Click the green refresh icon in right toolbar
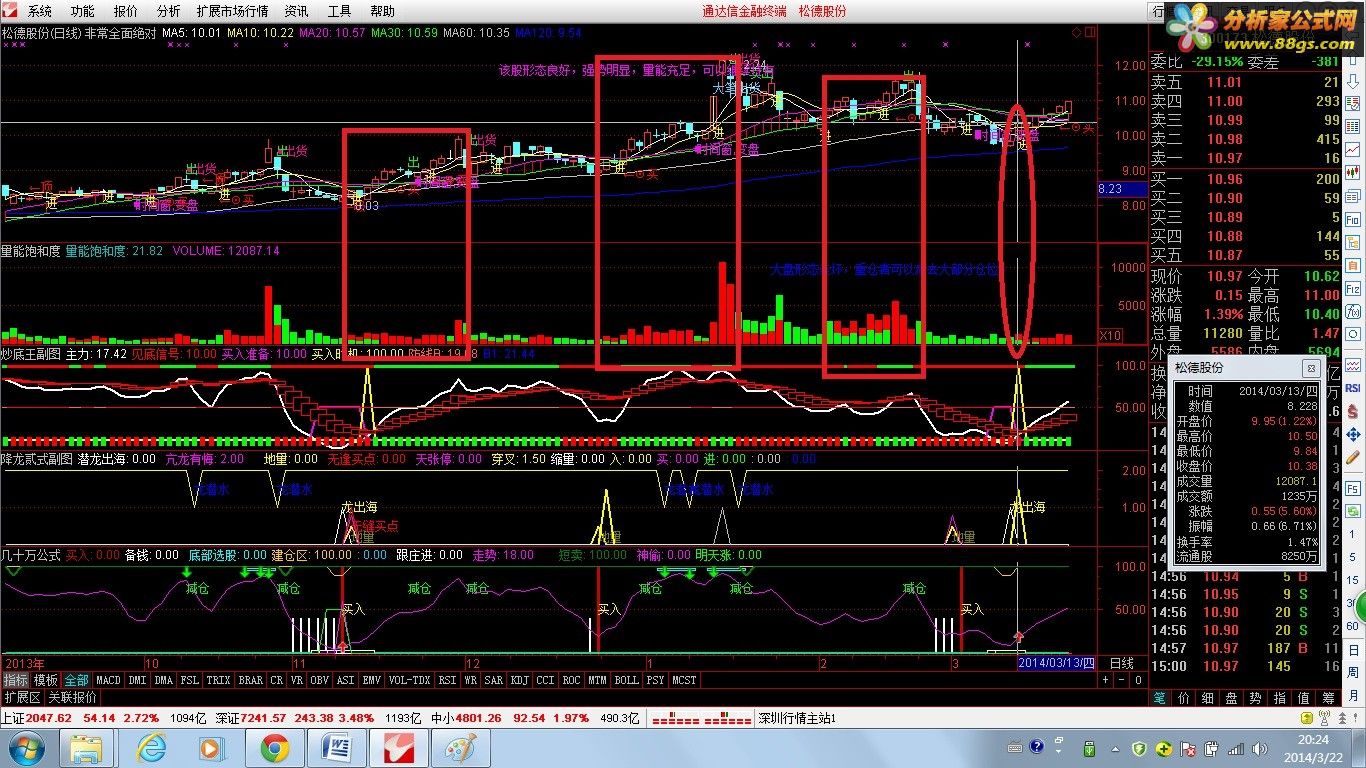 click(x=1352, y=511)
